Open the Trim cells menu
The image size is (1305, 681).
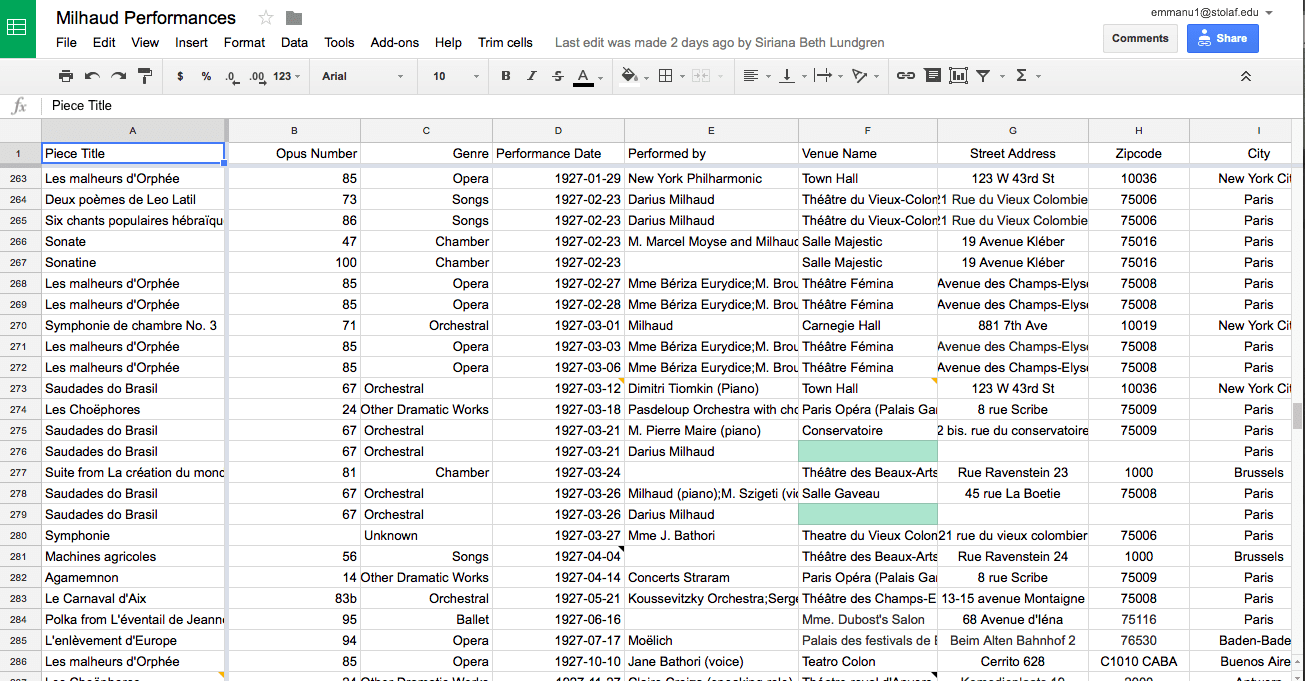(505, 43)
